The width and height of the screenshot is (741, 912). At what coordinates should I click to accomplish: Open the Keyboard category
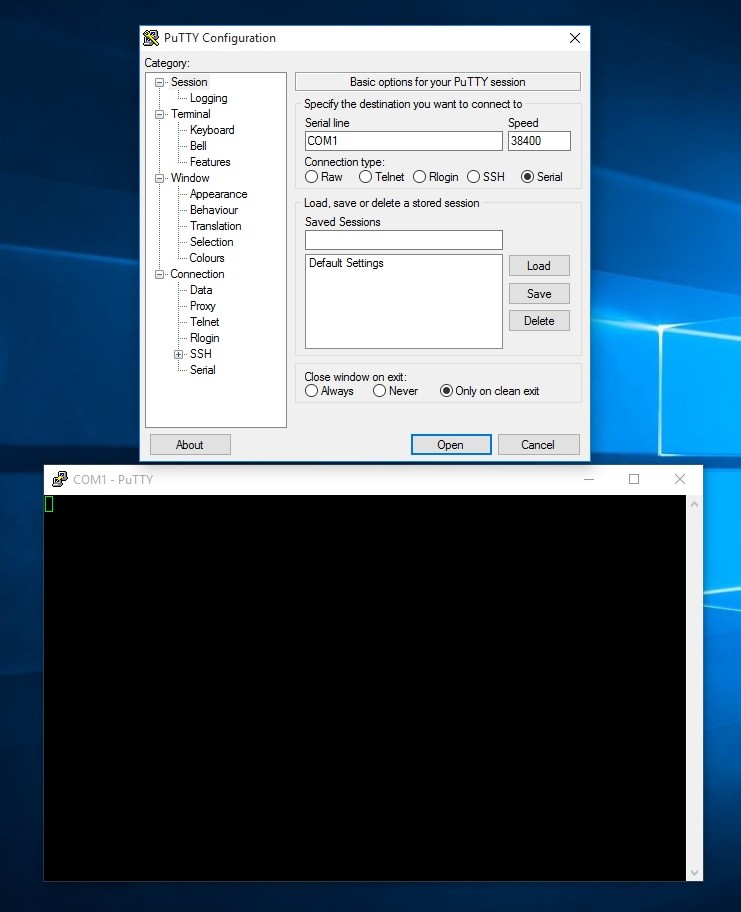(x=212, y=130)
